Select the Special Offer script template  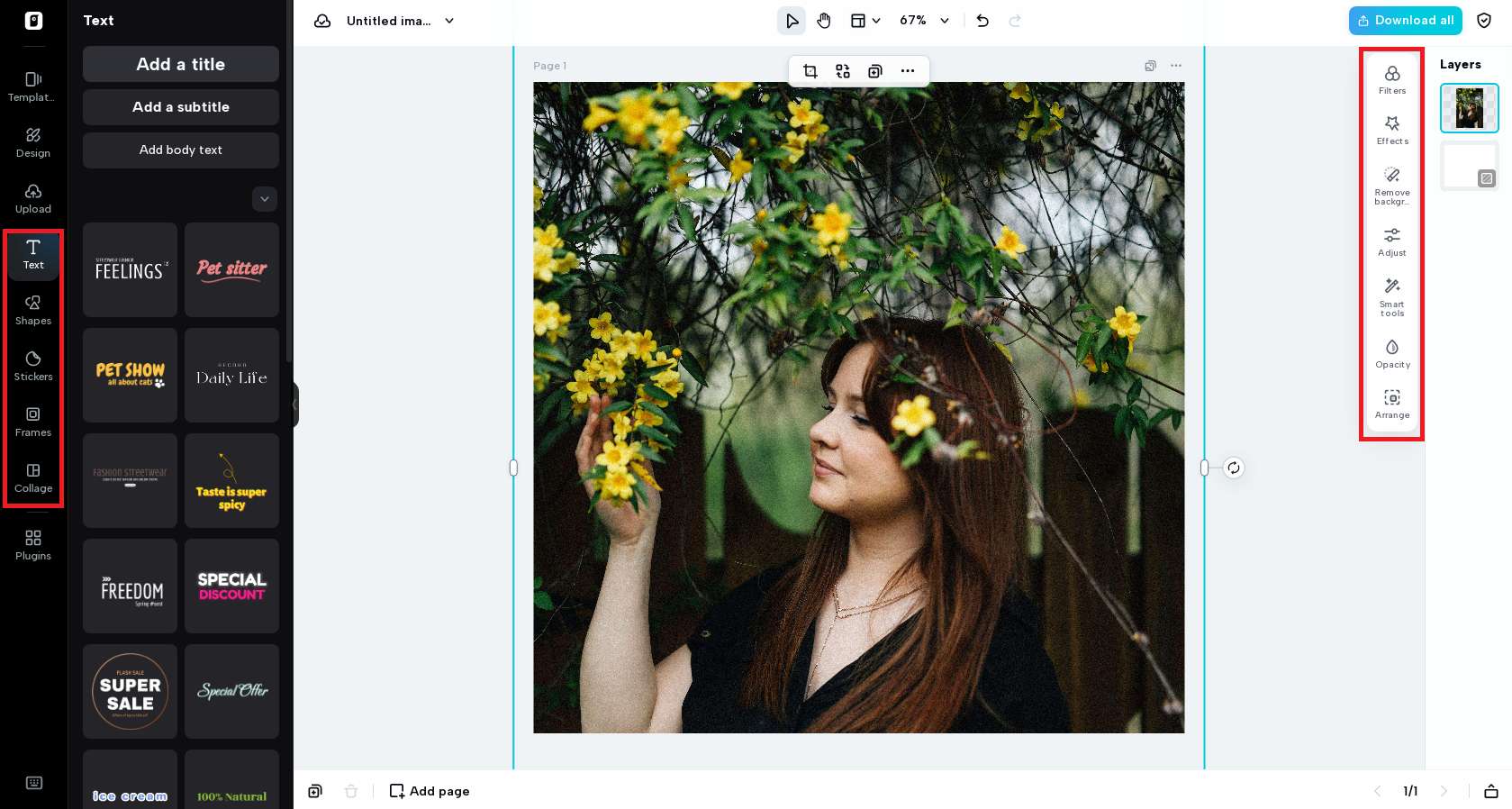[x=232, y=692]
